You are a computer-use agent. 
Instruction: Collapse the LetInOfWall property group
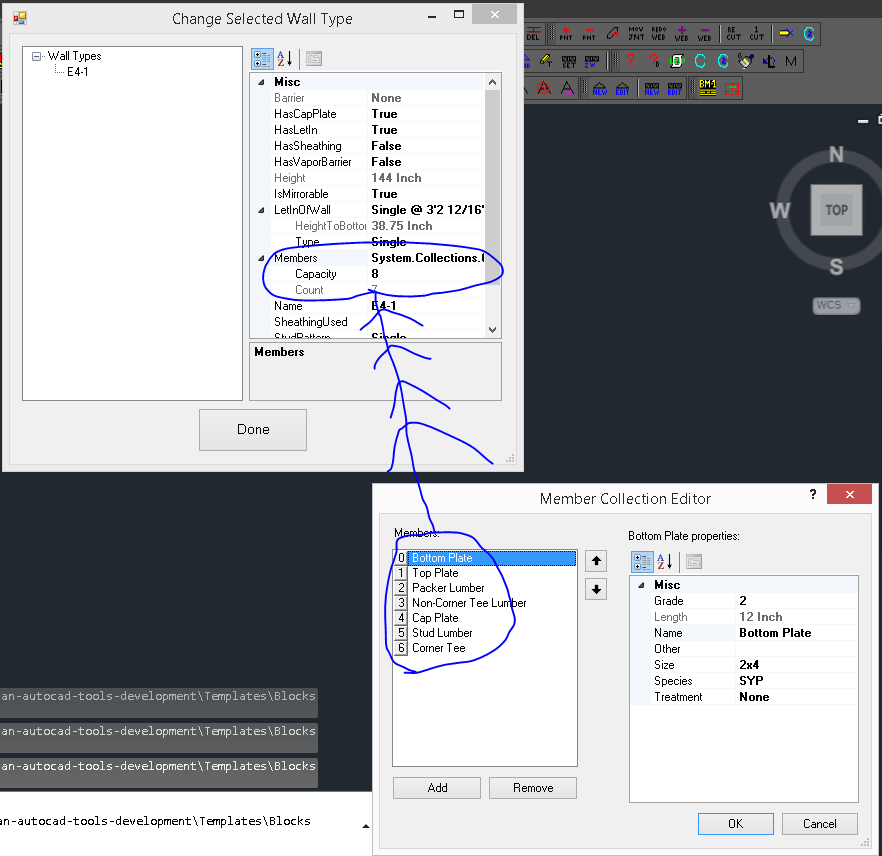pyautogui.click(x=262, y=210)
